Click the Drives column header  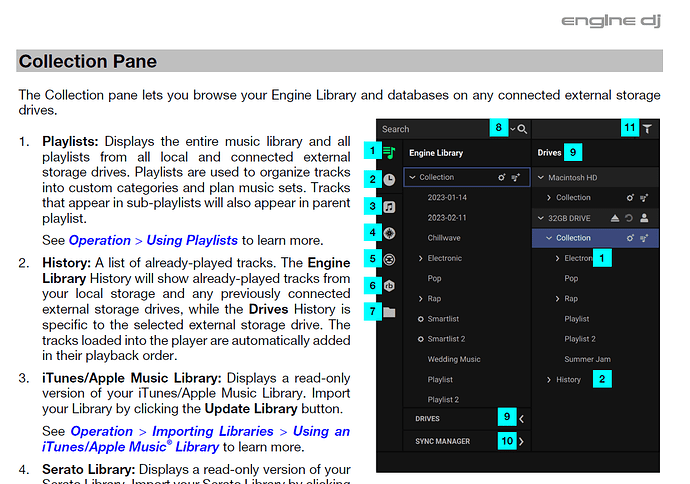coord(549,153)
